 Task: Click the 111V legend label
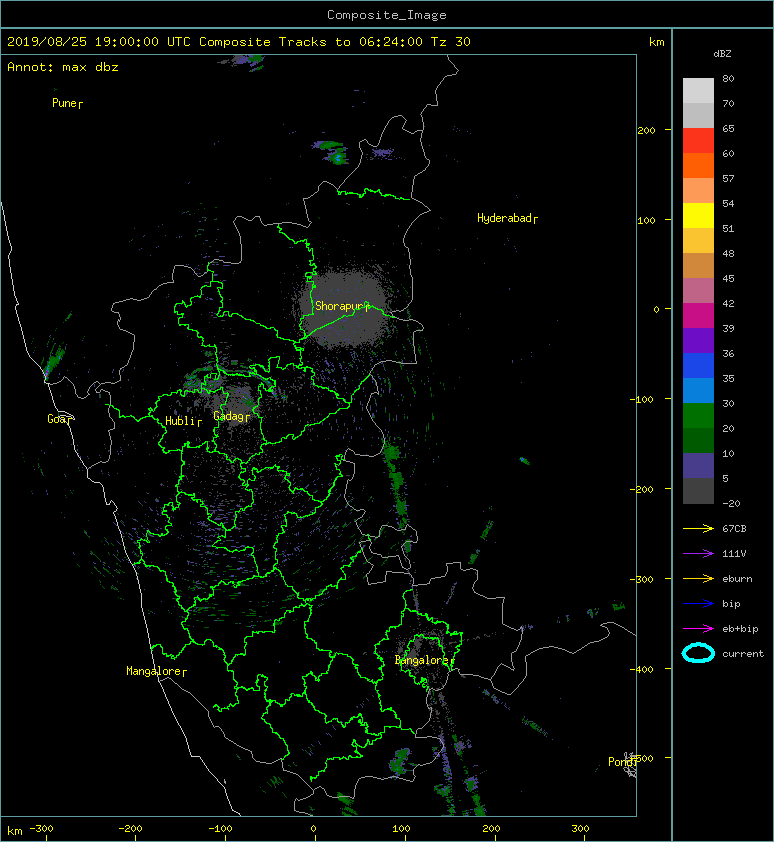point(734,554)
